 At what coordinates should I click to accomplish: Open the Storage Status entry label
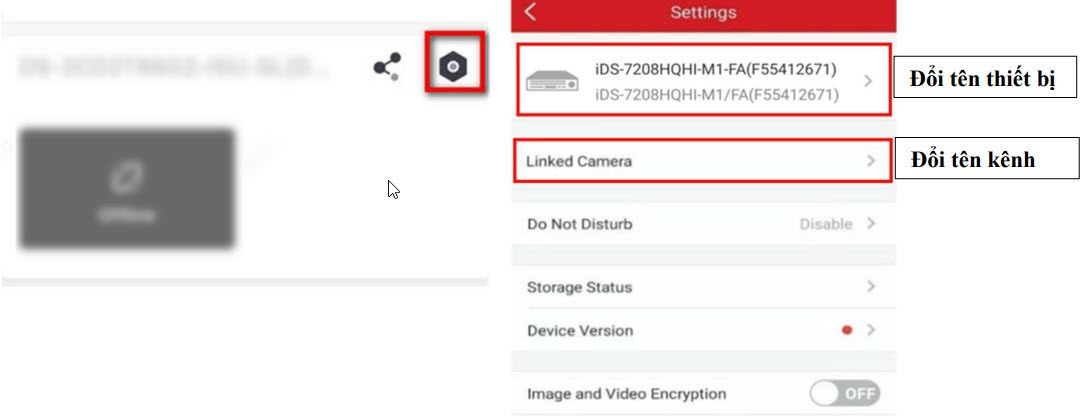pyautogui.click(x=580, y=288)
